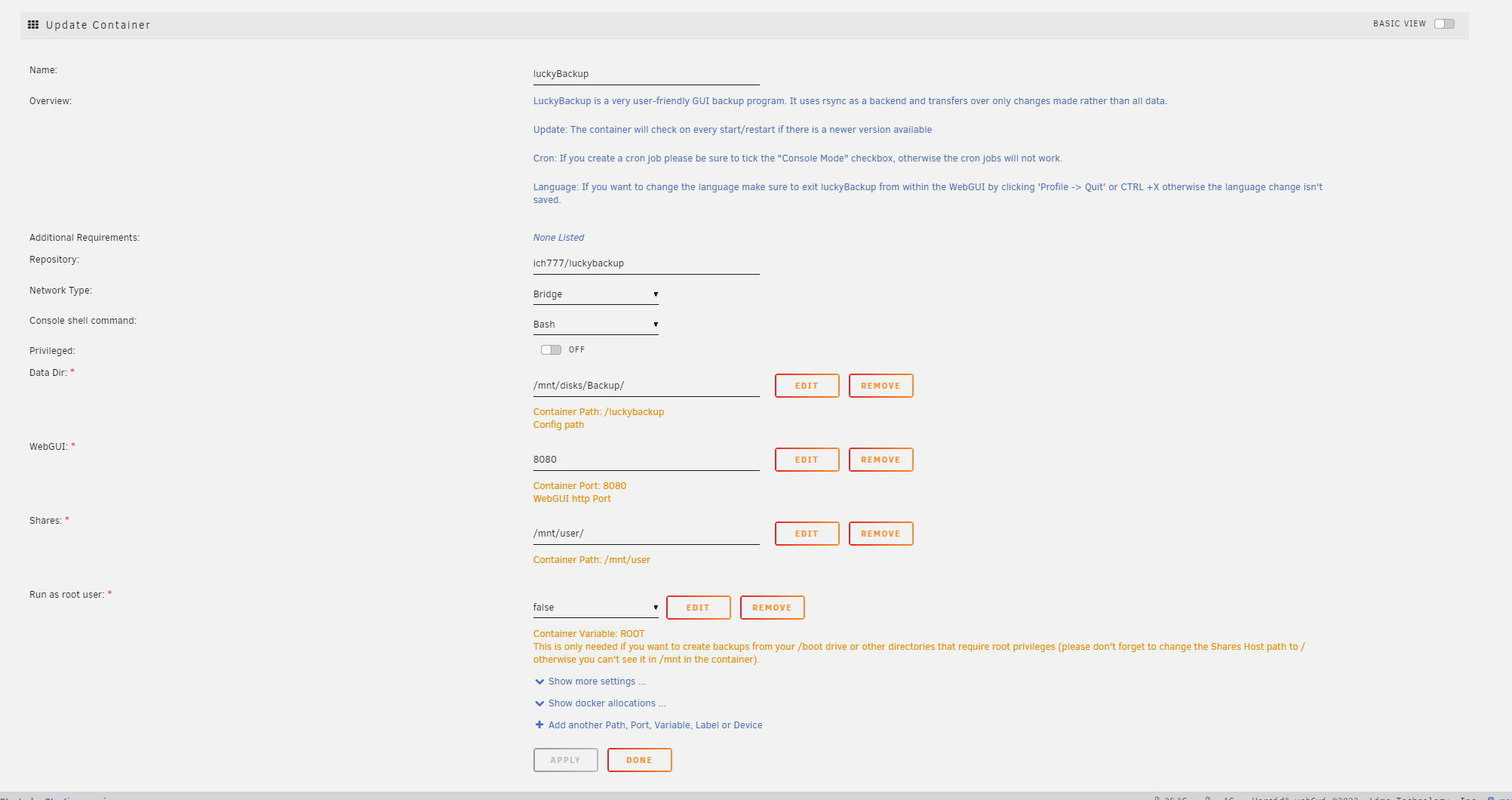Open the Run as root user dropdown
This screenshot has width=1512, height=800.
coord(595,608)
